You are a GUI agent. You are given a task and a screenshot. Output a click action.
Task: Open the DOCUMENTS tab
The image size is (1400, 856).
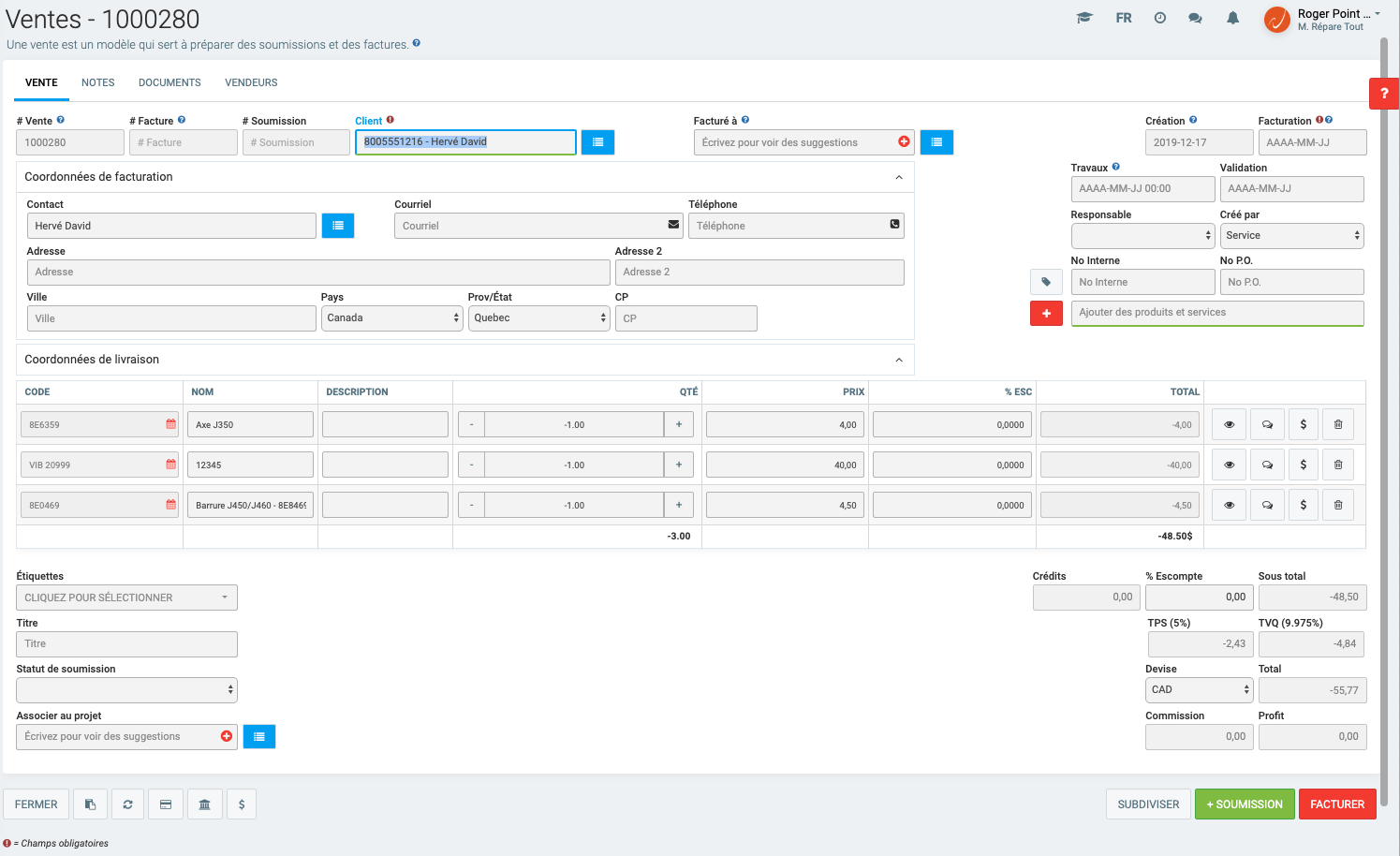click(169, 82)
